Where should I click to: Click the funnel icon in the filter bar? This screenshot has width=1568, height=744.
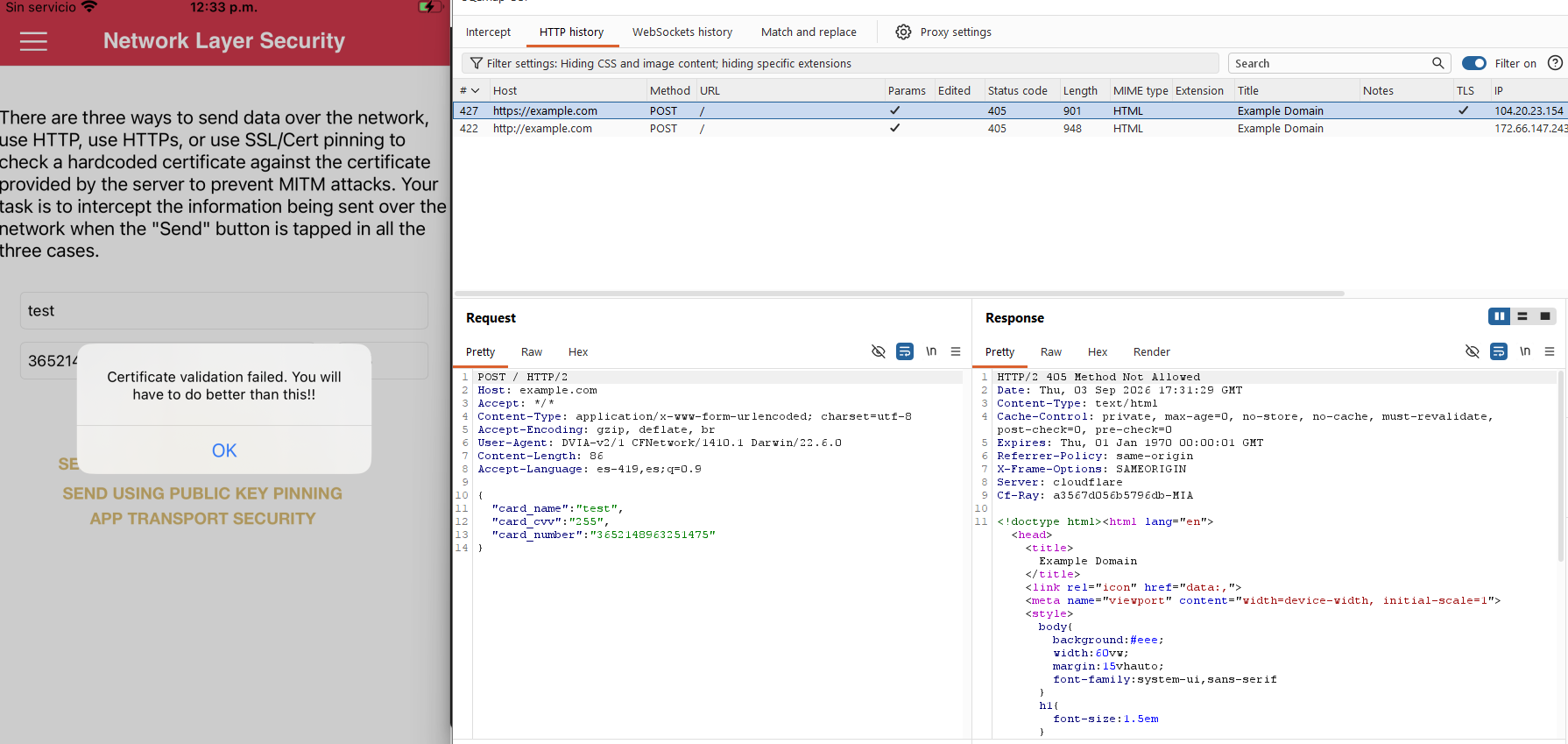(x=476, y=63)
